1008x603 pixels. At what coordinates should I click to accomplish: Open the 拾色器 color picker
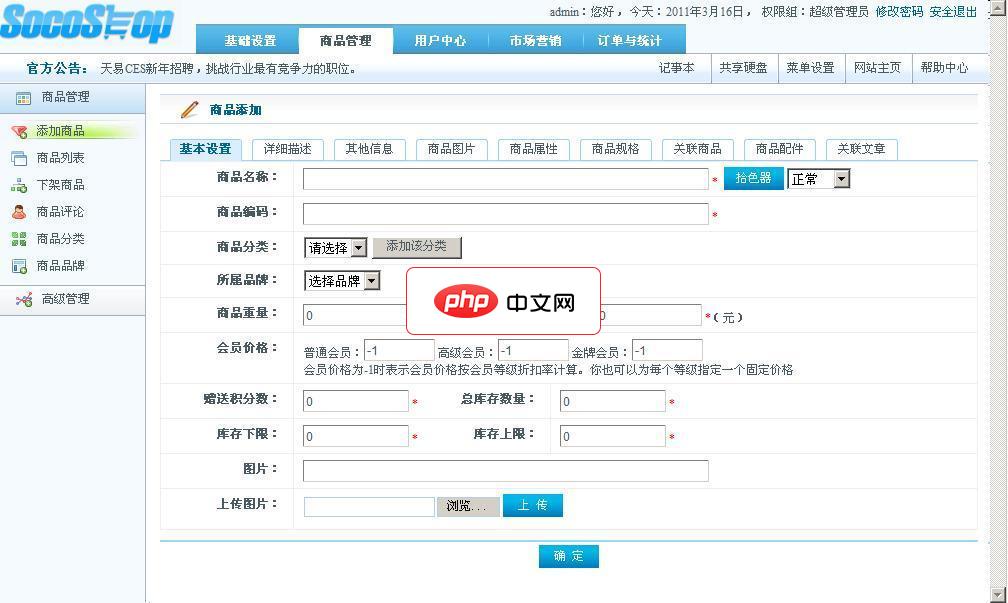(753, 178)
